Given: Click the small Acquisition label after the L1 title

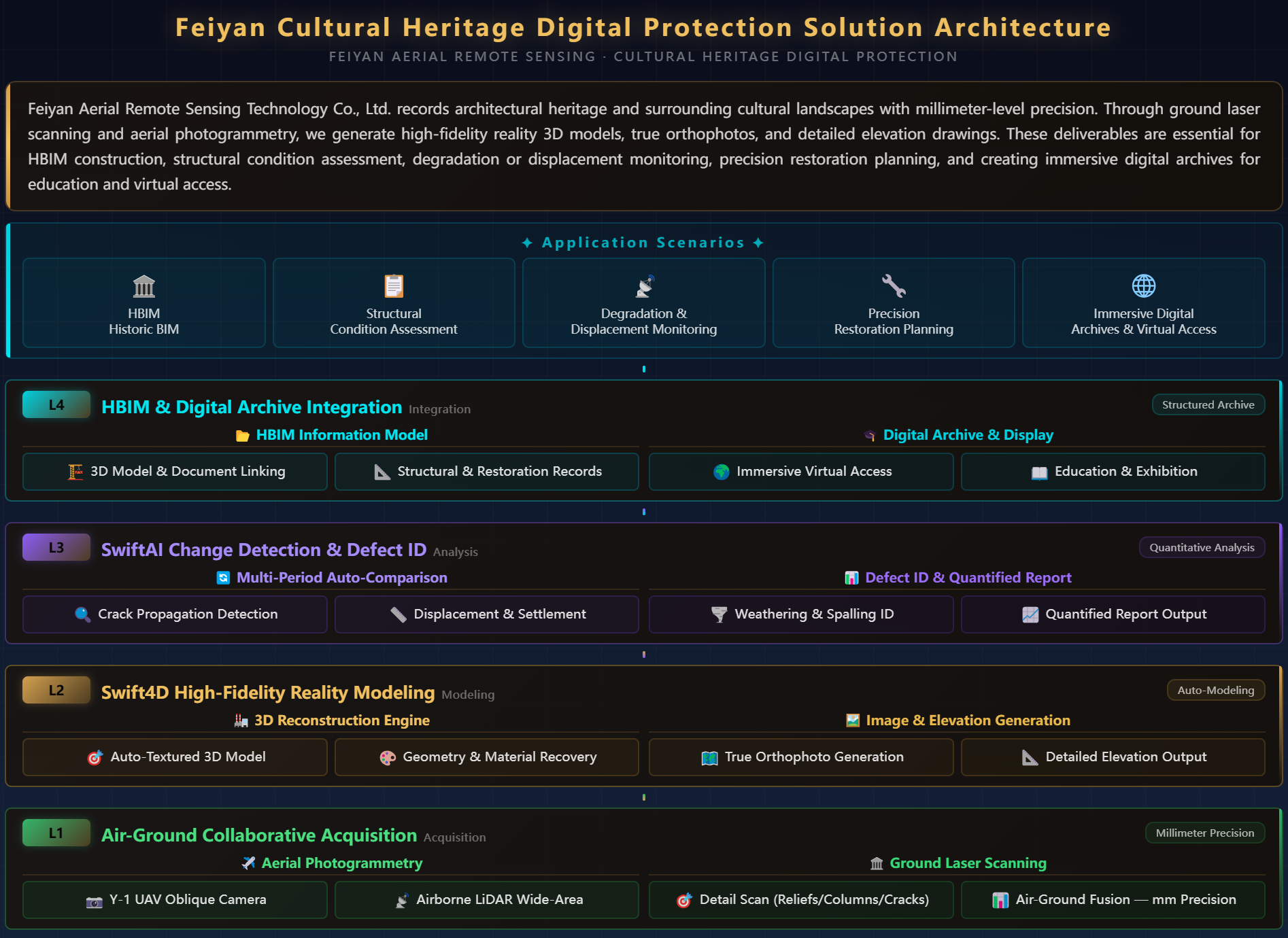Looking at the screenshot, I should tap(455, 837).
